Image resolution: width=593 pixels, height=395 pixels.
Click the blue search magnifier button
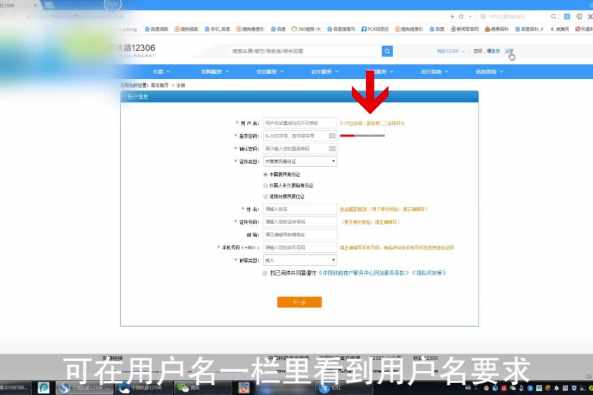click(x=387, y=51)
